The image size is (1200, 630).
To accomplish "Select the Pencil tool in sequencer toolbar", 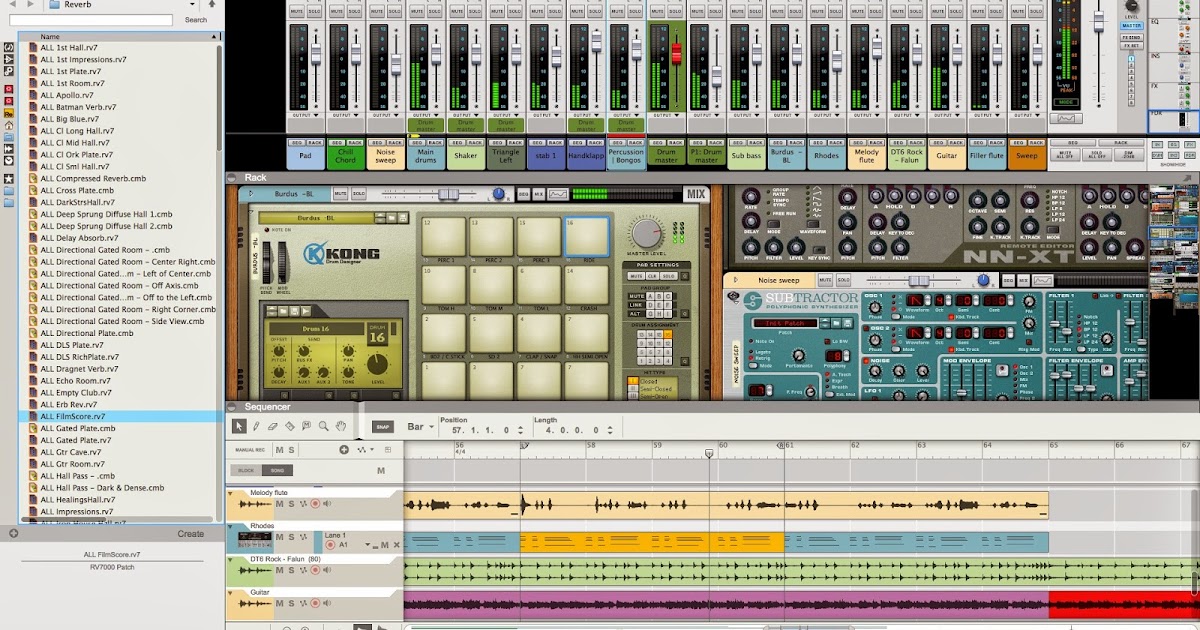I will click(256, 426).
